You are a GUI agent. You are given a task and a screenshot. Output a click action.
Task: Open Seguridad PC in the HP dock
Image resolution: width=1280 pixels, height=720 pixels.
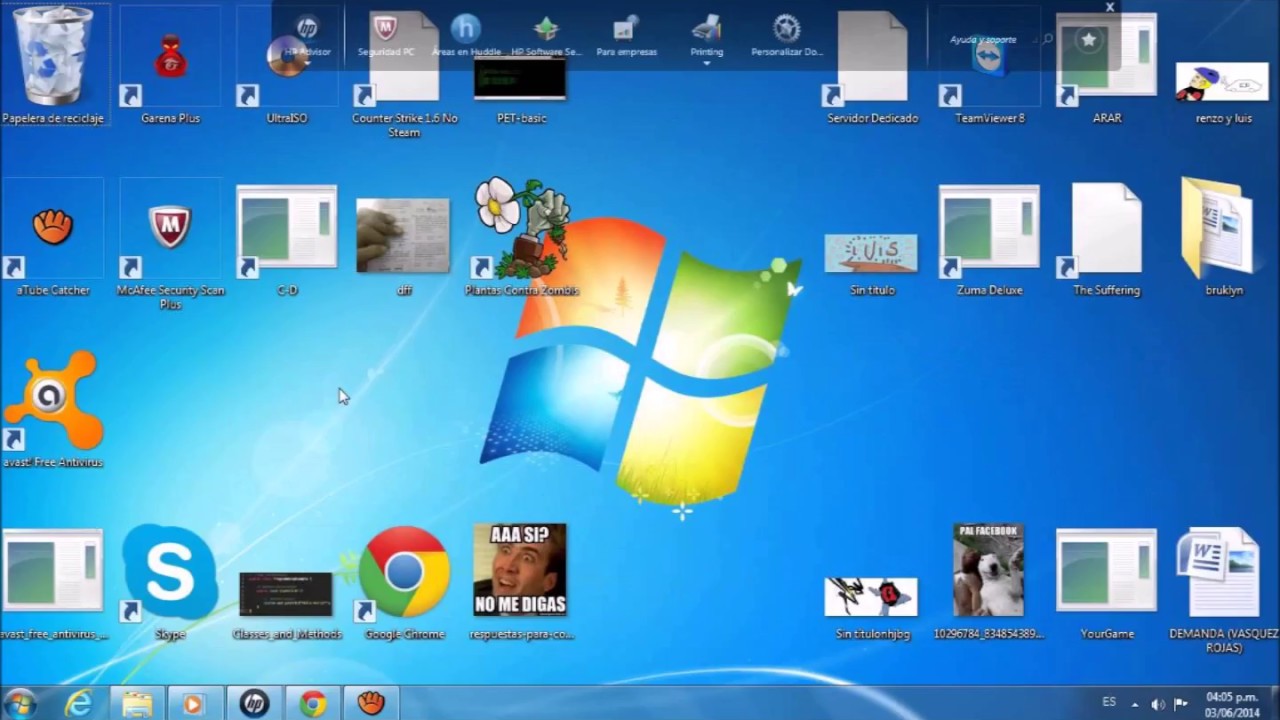(385, 36)
